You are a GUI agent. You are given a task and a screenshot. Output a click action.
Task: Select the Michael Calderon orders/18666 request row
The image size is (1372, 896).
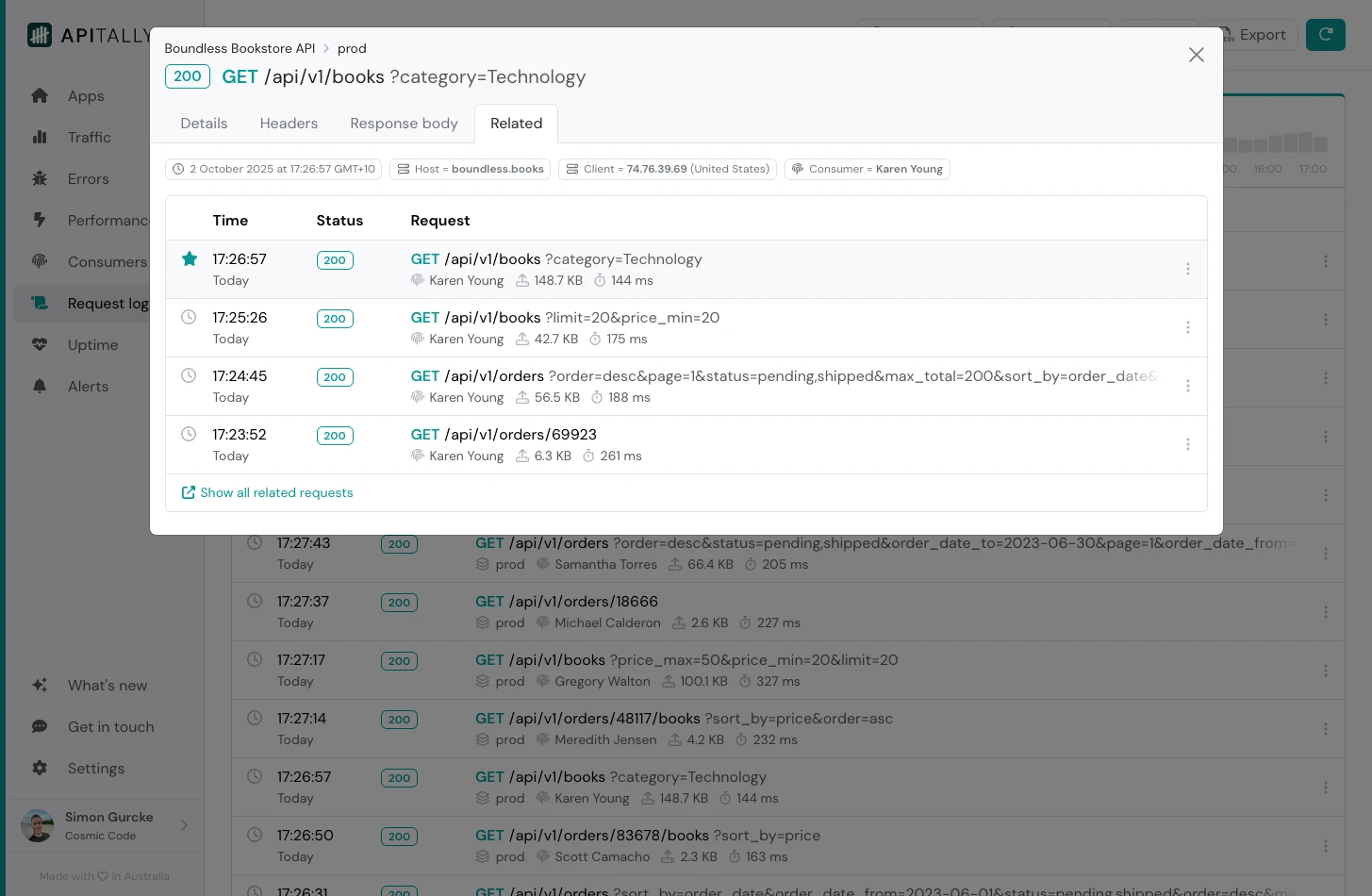pyautogui.click(x=754, y=612)
